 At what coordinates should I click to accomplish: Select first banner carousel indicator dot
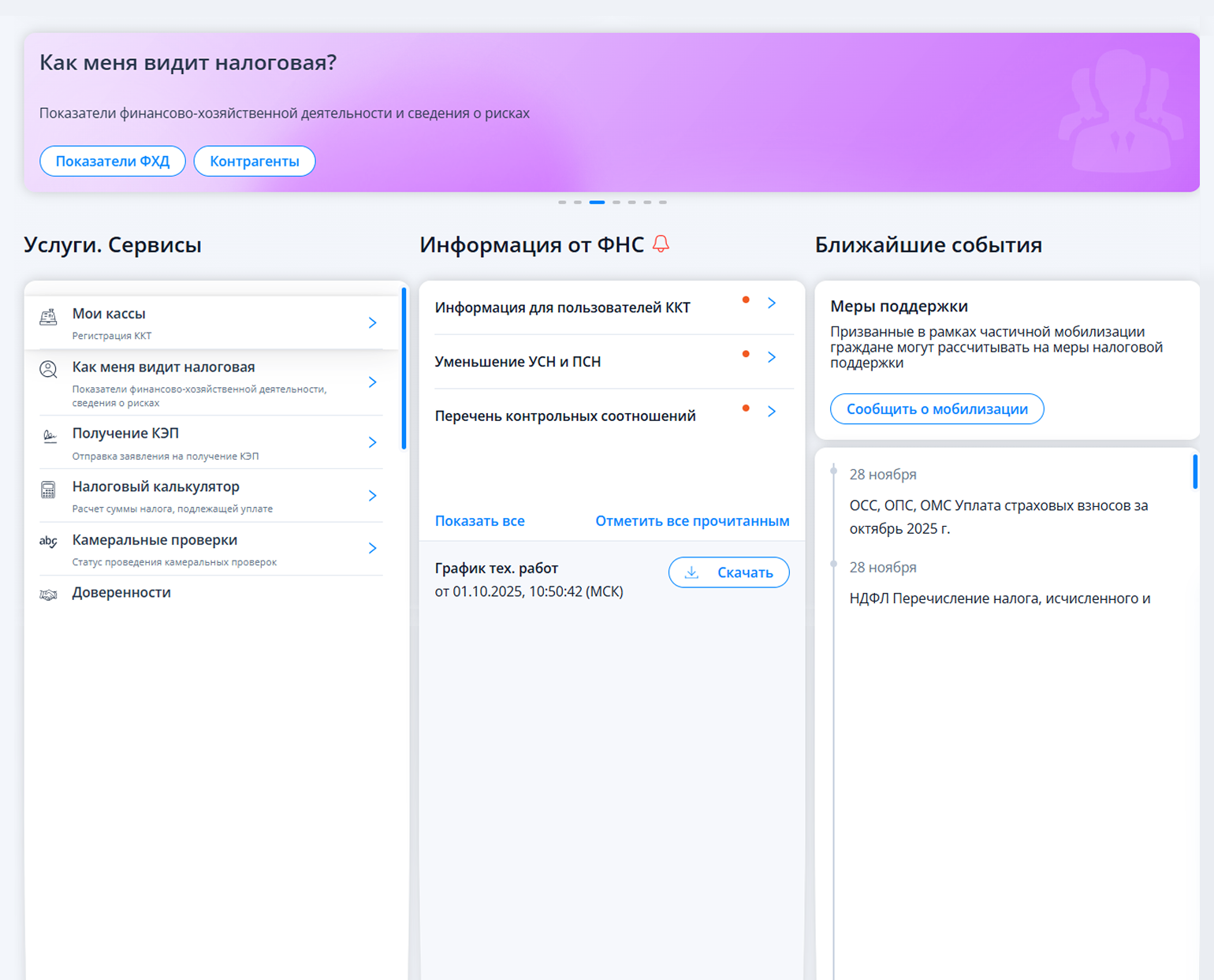(x=562, y=203)
